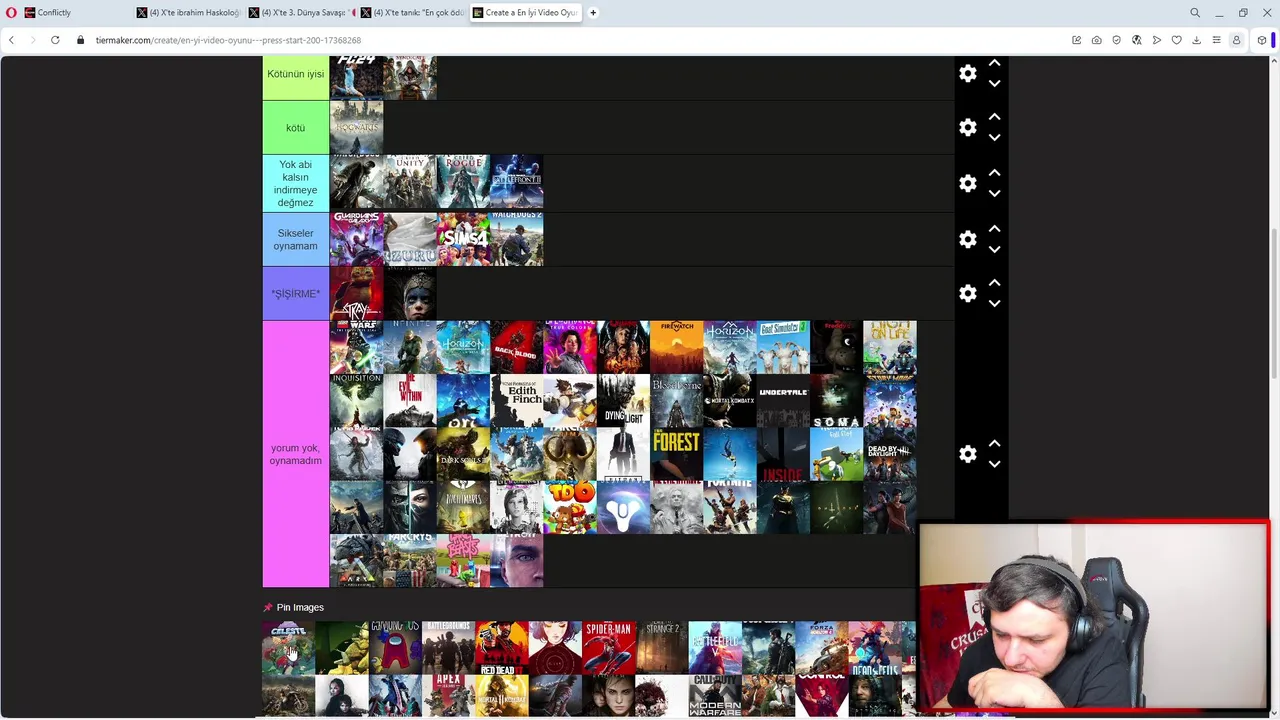Viewport: 1280px width, 720px height.
Task: Open browser extensions cube icon
Action: point(1262,40)
